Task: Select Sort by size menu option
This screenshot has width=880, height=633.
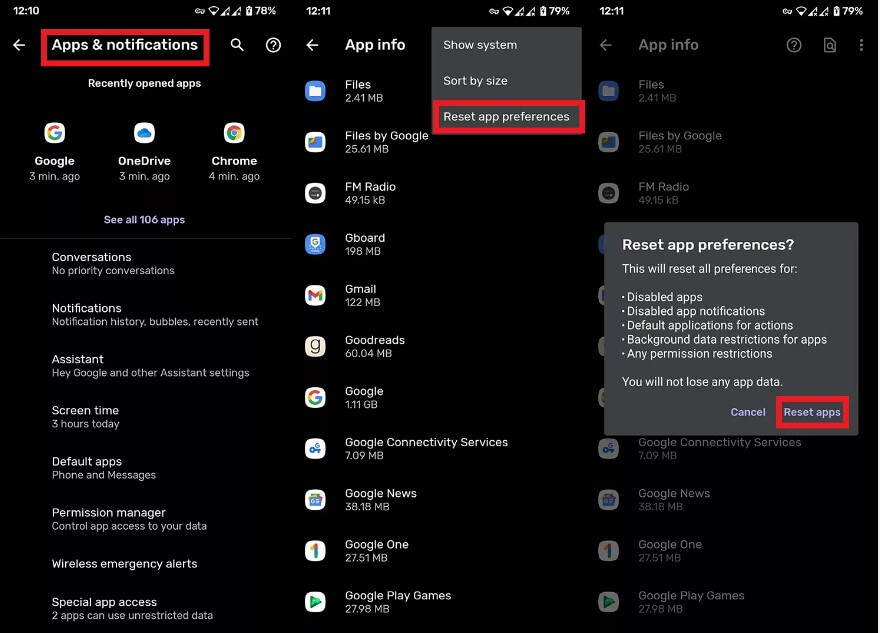Action: (506, 81)
